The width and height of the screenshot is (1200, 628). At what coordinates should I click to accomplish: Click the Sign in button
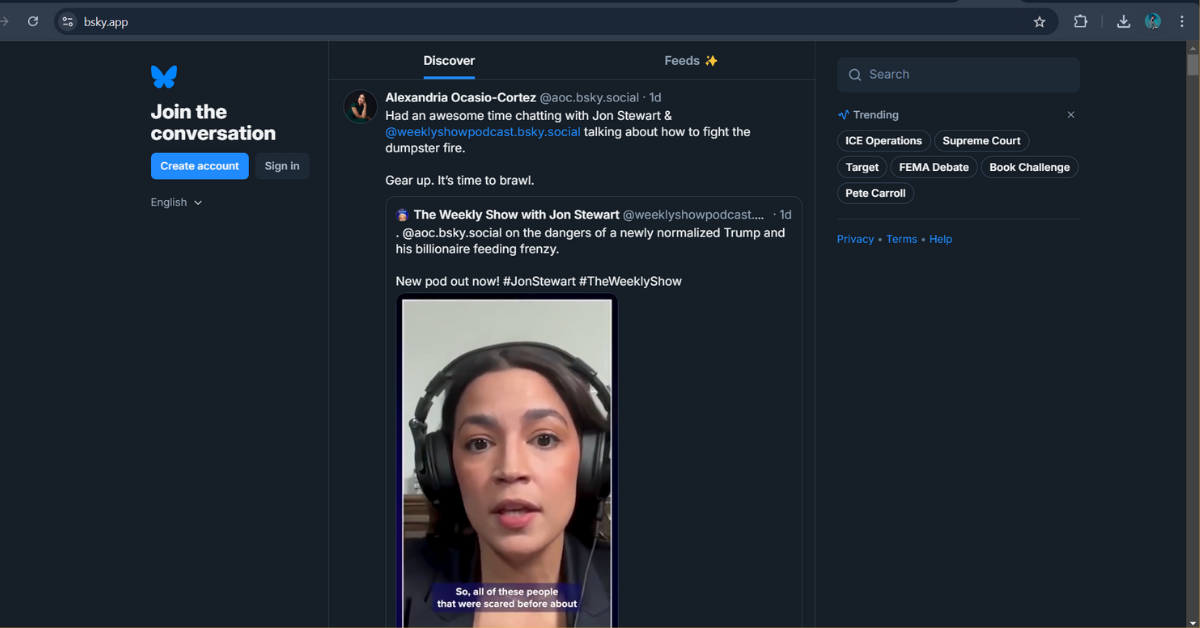tap(282, 166)
